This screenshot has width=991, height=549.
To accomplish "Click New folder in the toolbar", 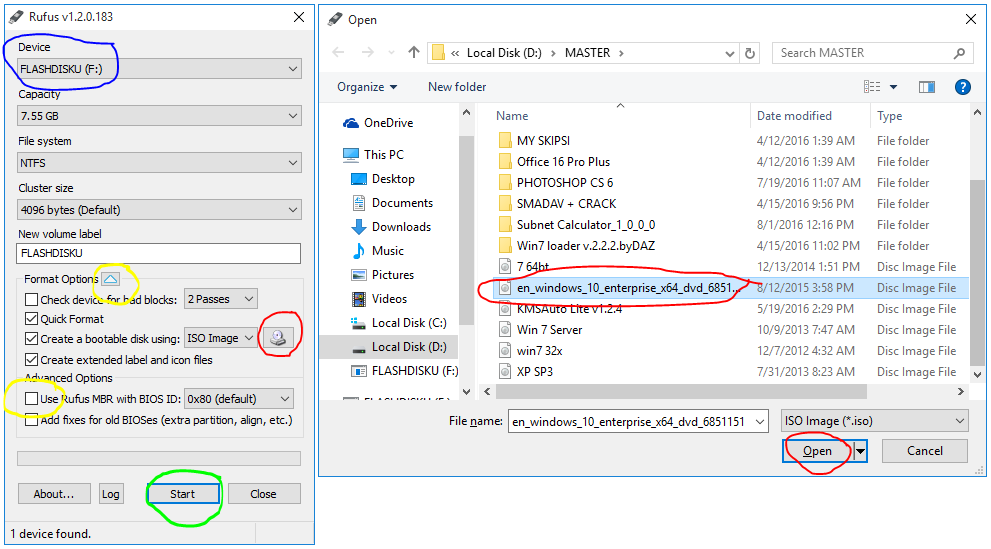I will pos(457,87).
